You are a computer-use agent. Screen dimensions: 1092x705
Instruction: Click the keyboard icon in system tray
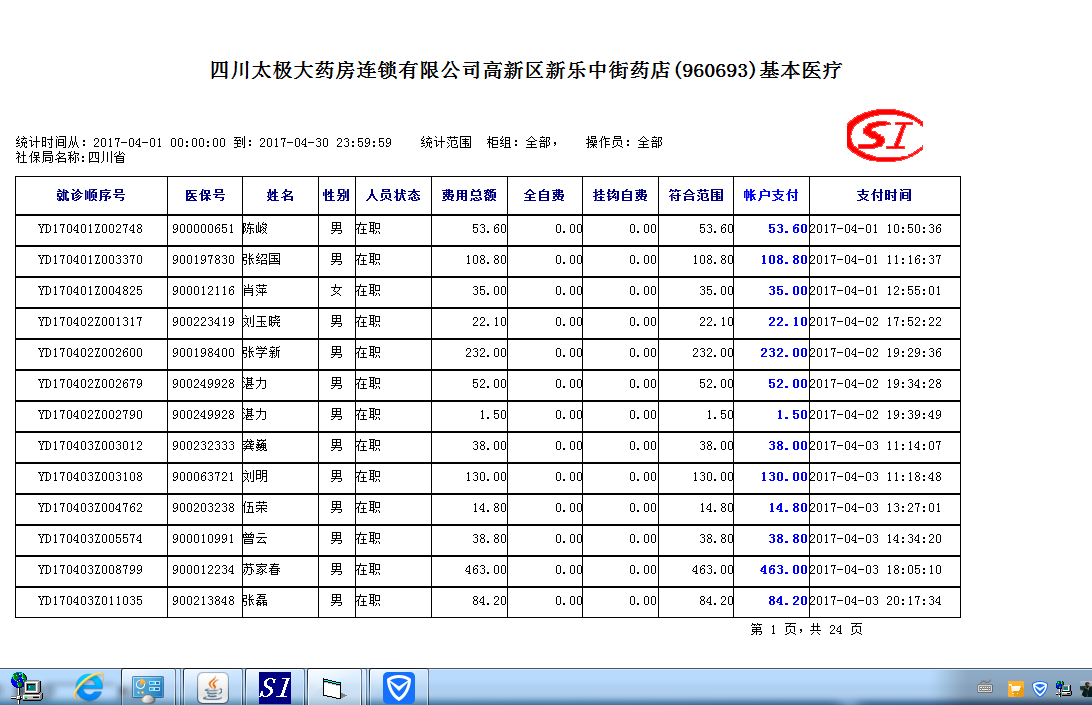point(985,688)
